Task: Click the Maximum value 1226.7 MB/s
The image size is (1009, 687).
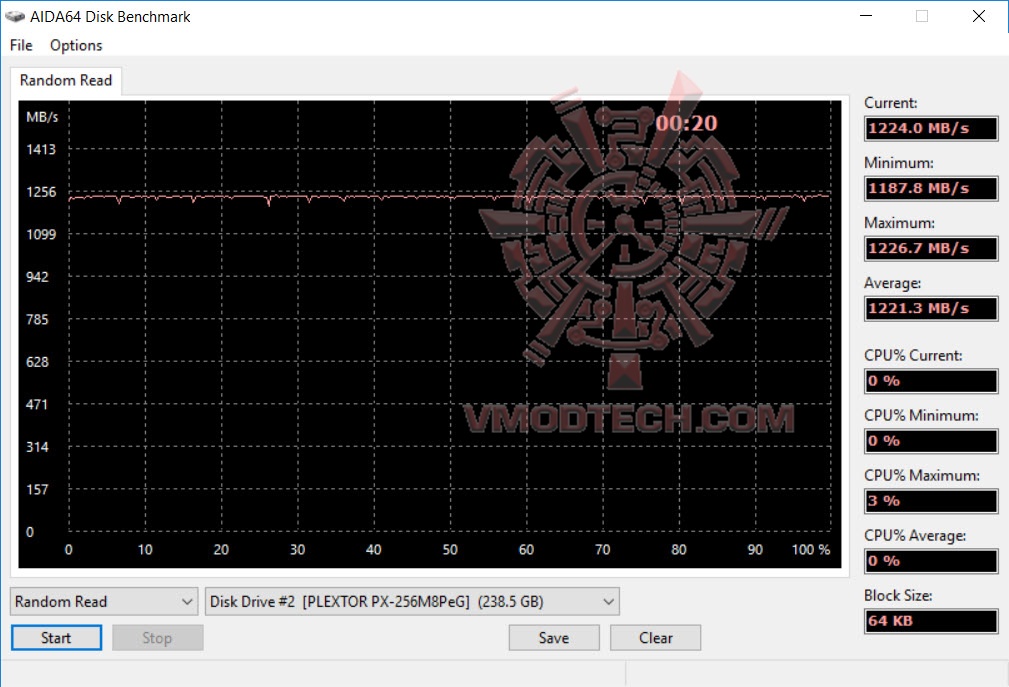Action: pyautogui.click(x=930, y=248)
